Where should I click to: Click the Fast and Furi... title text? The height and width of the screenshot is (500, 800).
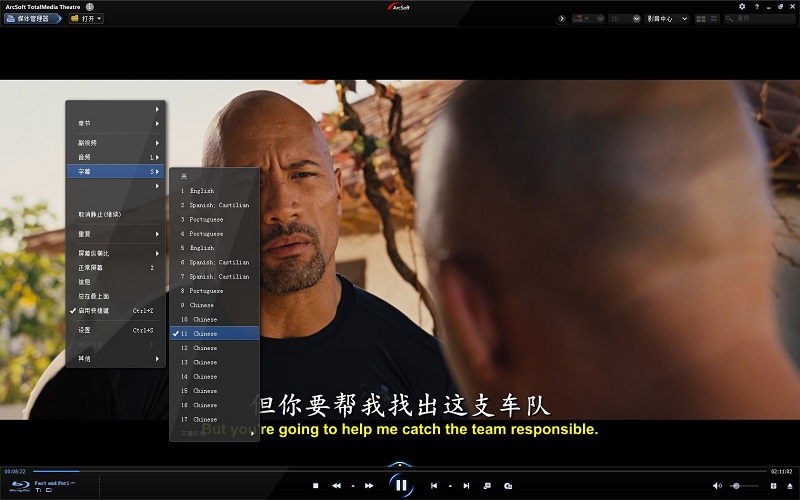(x=55, y=483)
